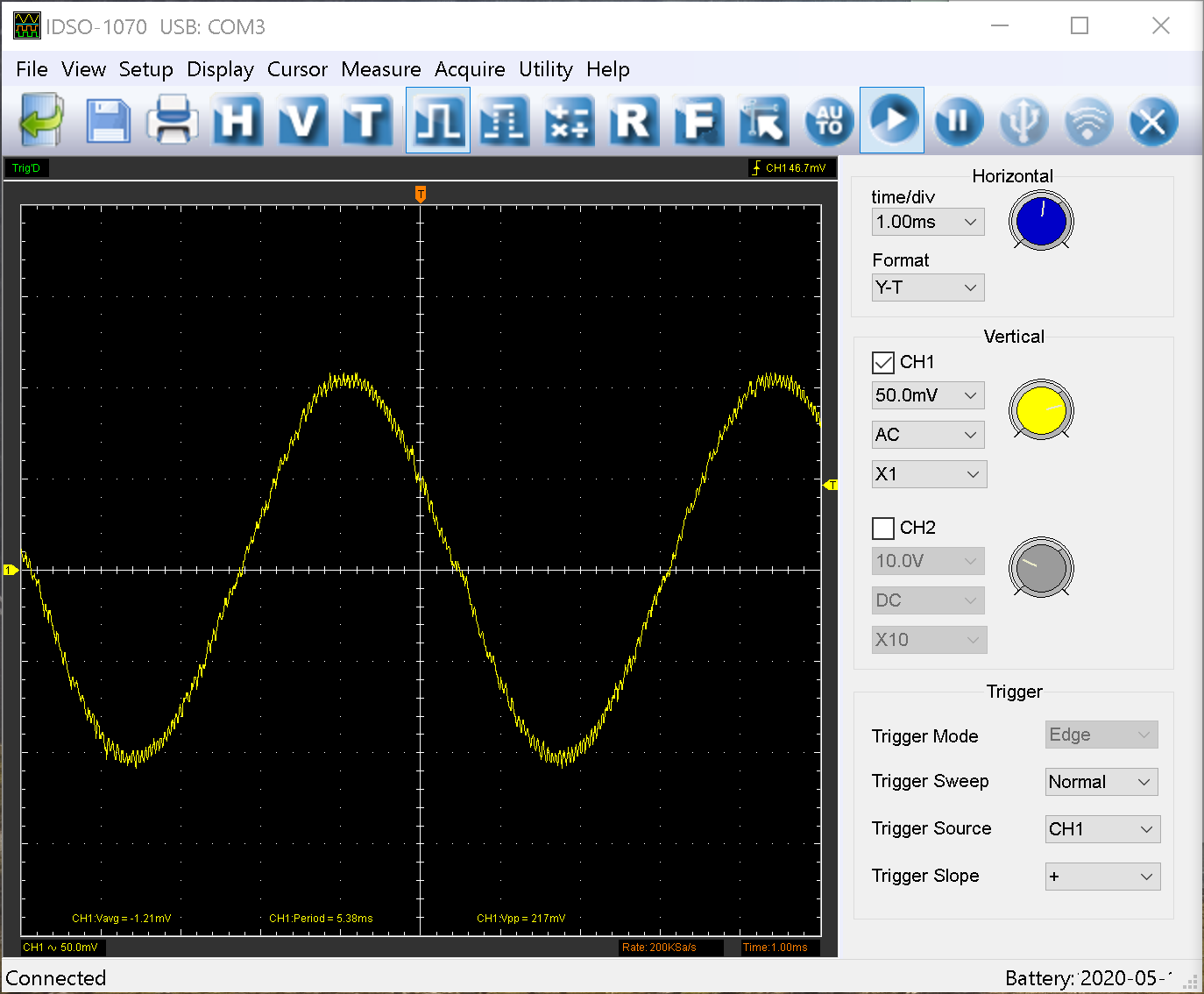The width and height of the screenshot is (1204, 994).
Task: Open the Acquire menu
Action: [x=471, y=69]
